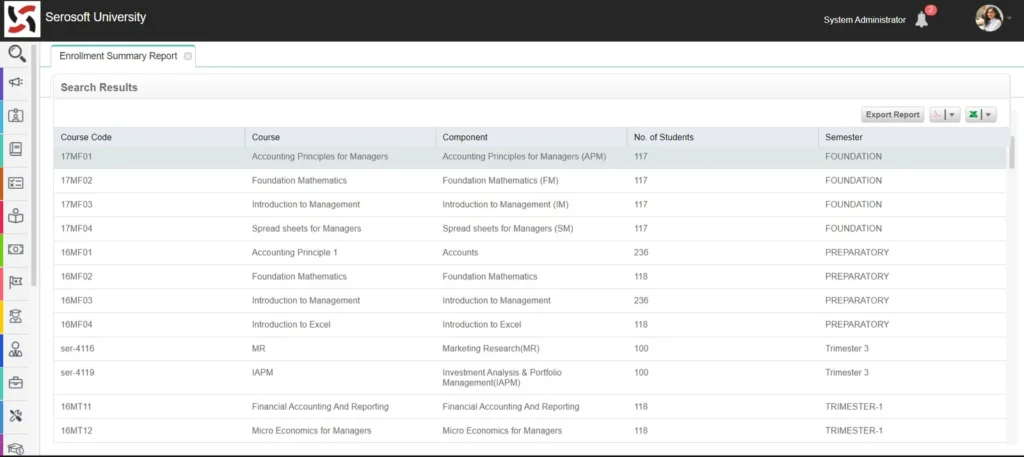
Task: Open the wrench tools settings sidebar icon
Action: point(16,415)
